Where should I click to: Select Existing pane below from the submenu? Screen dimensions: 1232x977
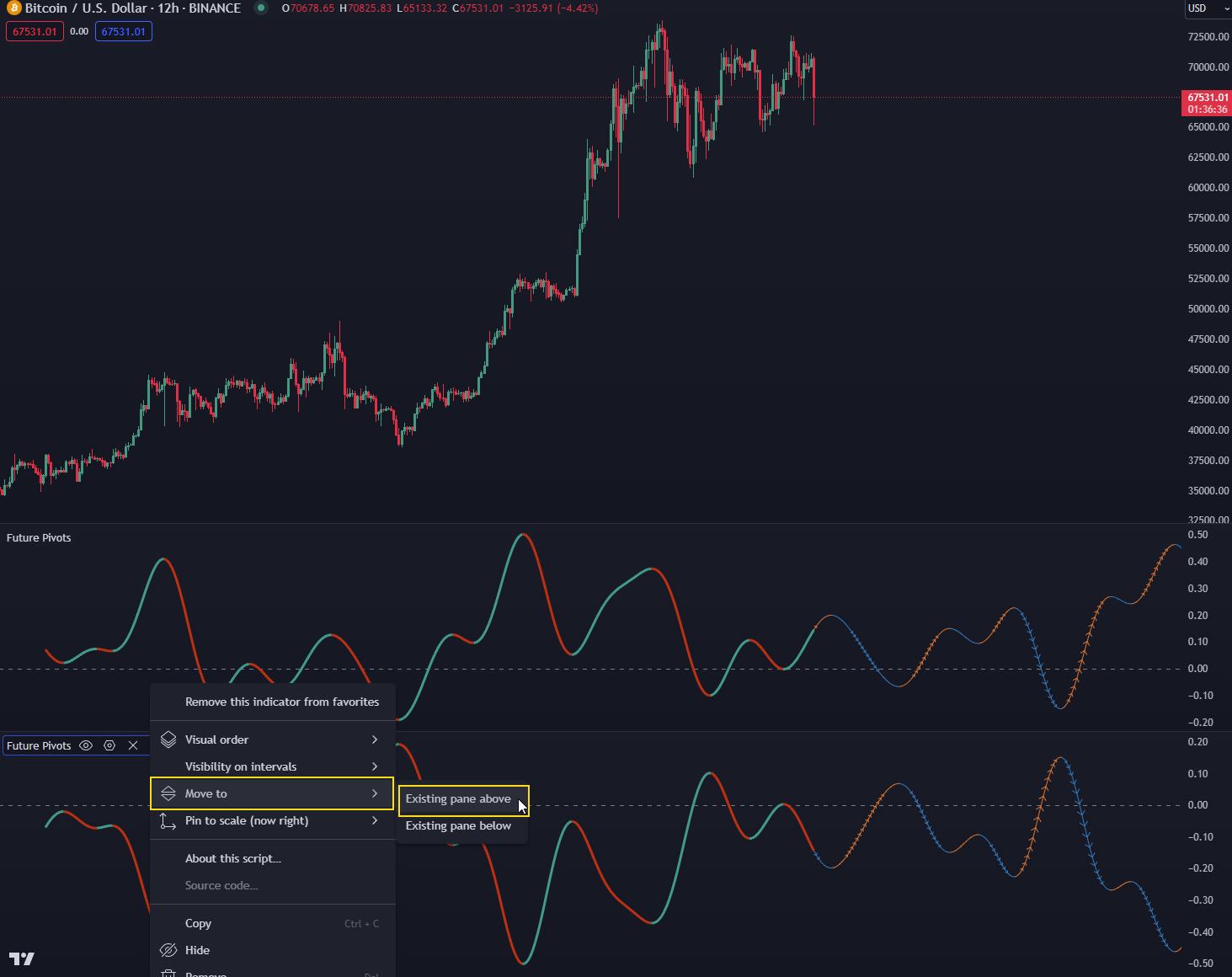tap(458, 825)
